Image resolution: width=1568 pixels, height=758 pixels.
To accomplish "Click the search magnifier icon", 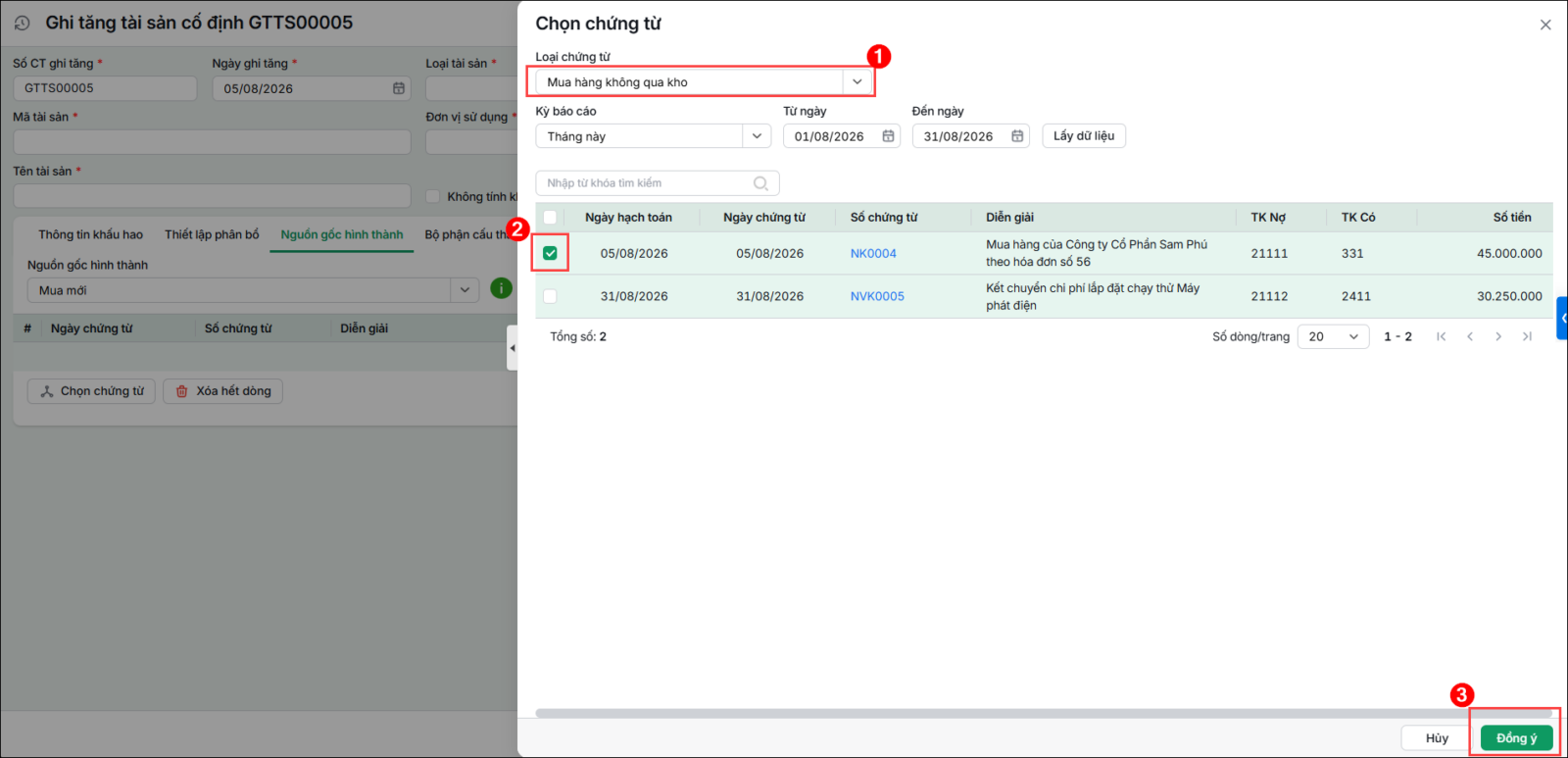I will 760,183.
